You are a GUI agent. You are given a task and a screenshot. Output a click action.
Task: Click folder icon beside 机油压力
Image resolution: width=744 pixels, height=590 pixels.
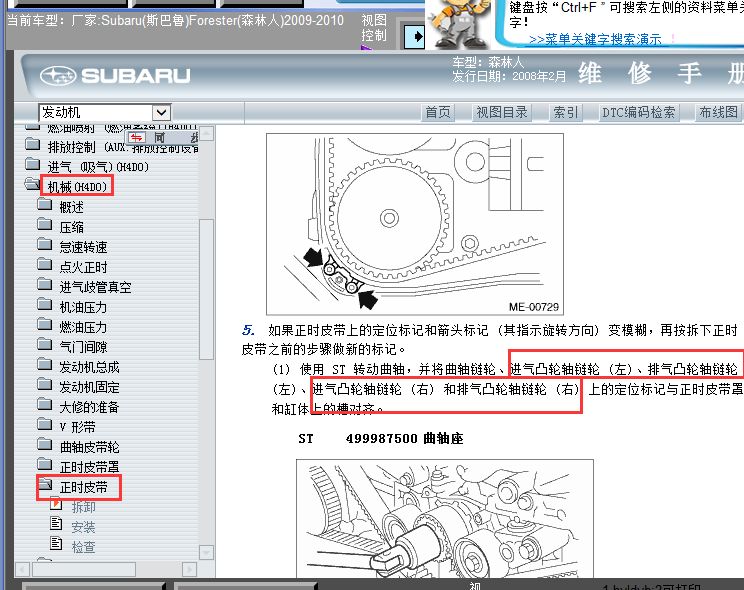point(45,304)
